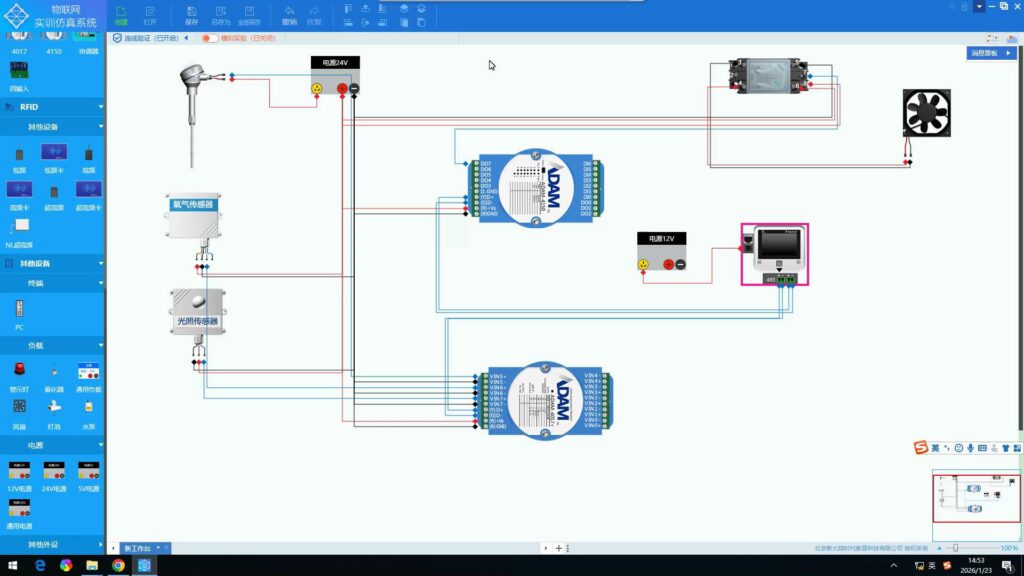Add a new workspace tab with plus
The height and width of the screenshot is (576, 1024).
click(x=559, y=548)
